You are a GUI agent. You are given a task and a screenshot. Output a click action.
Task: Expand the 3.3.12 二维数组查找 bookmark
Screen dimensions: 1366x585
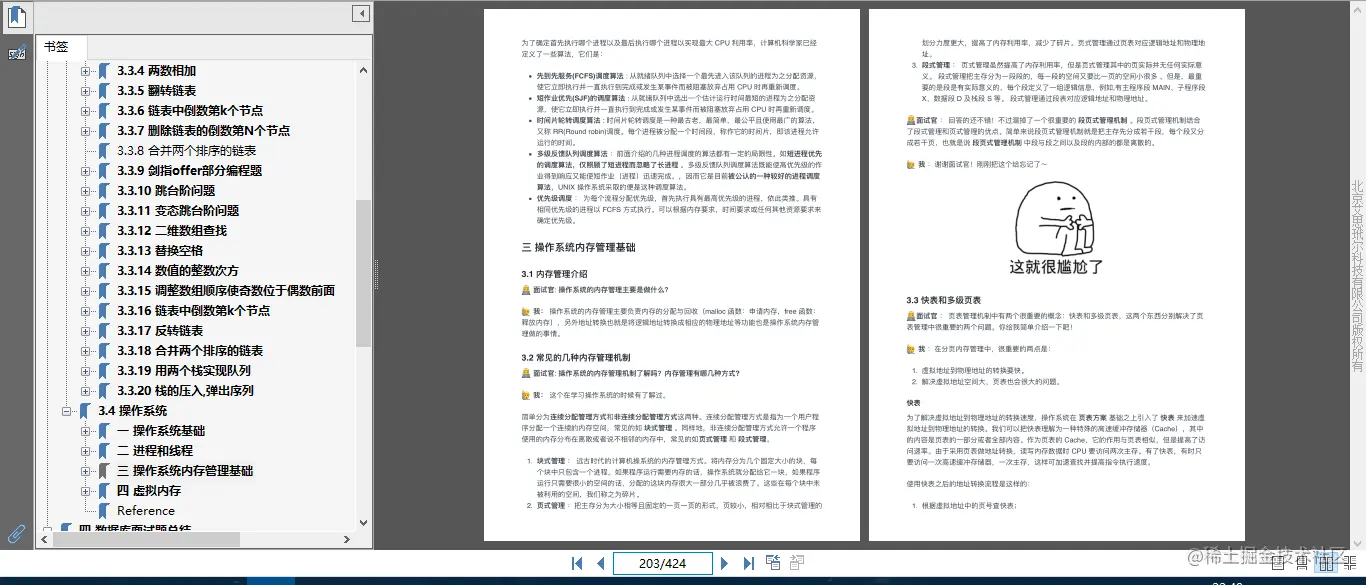[x=85, y=231]
